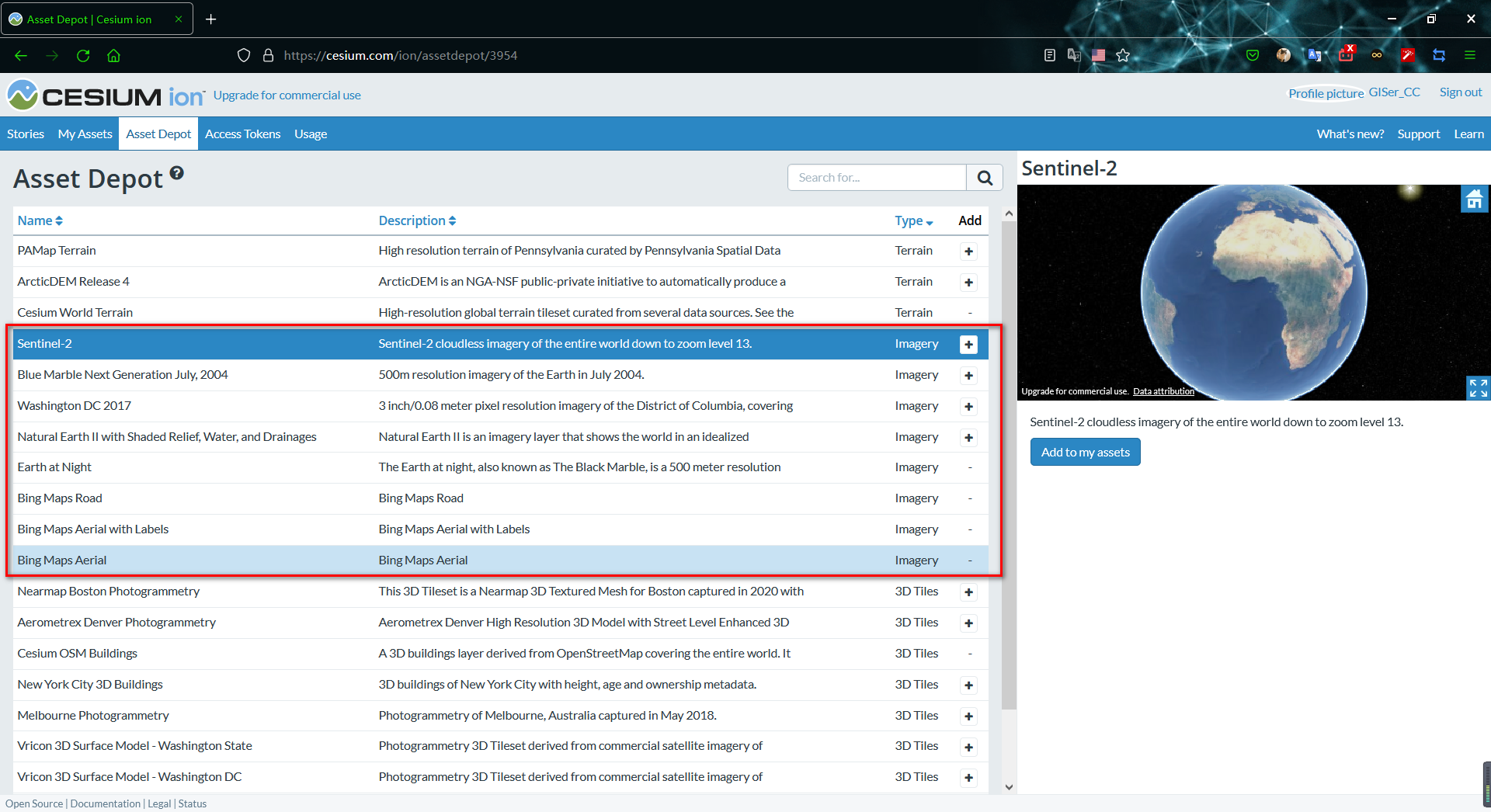
Task: Open browser home page icon
Action: tap(113, 55)
